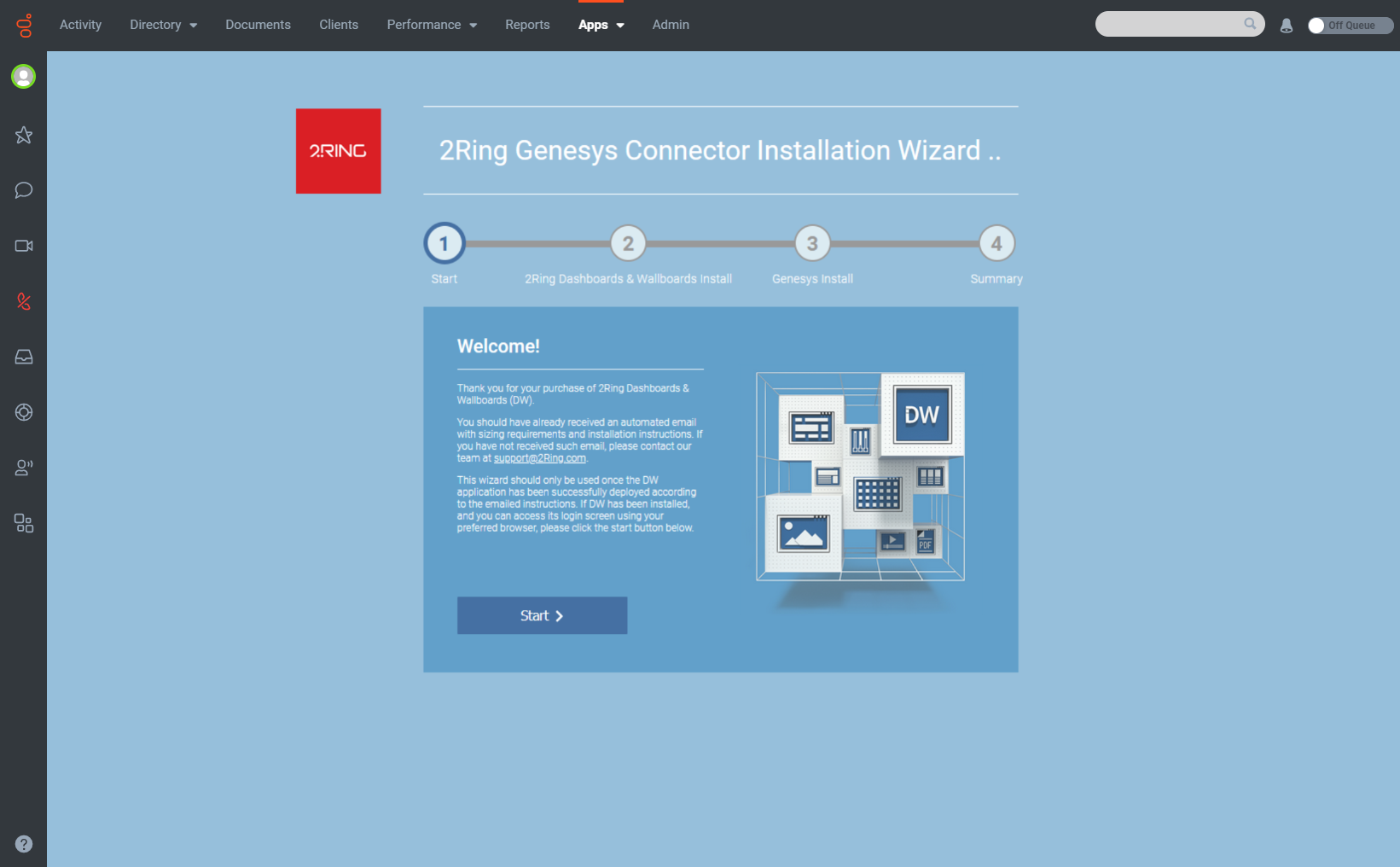
Task: Open the video meetings icon
Action: coord(23,246)
